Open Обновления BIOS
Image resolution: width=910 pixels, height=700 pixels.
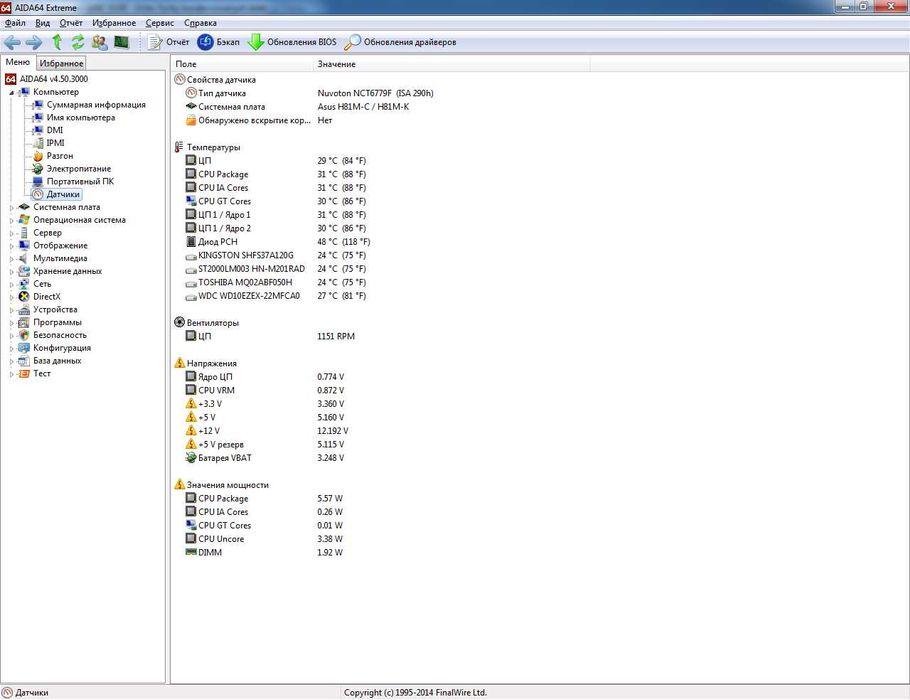click(292, 42)
